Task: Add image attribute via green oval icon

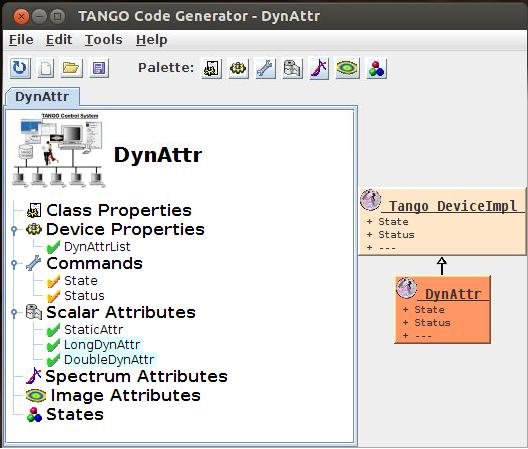Action: coord(348,68)
